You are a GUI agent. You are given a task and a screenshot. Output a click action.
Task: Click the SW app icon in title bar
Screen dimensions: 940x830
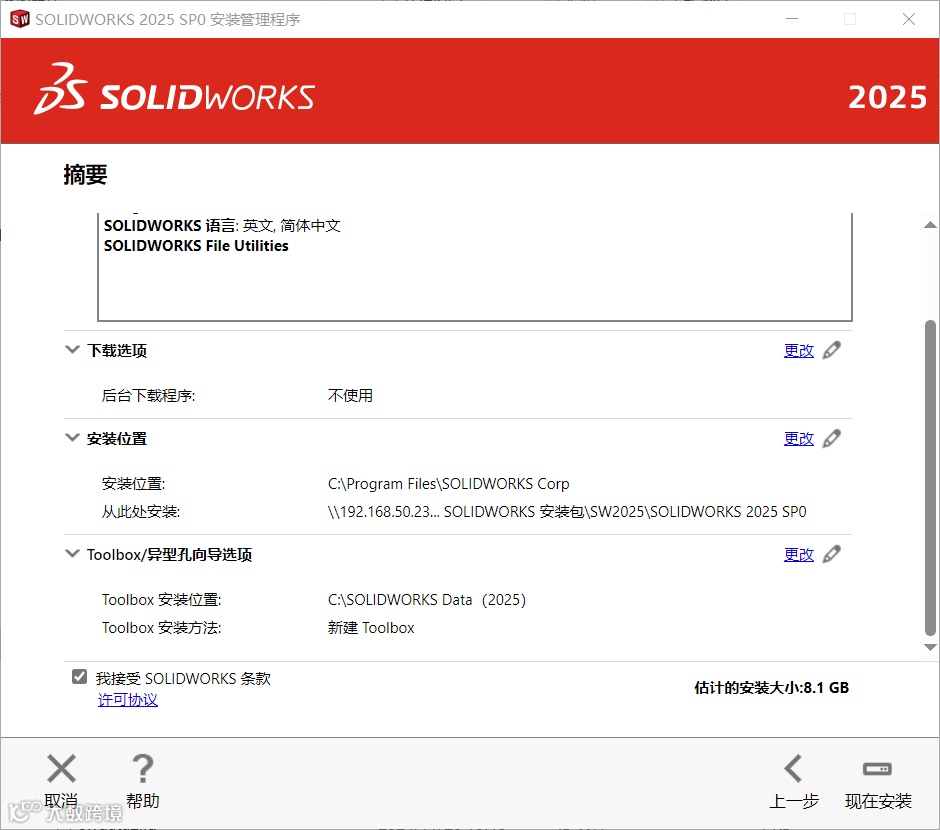click(20, 19)
